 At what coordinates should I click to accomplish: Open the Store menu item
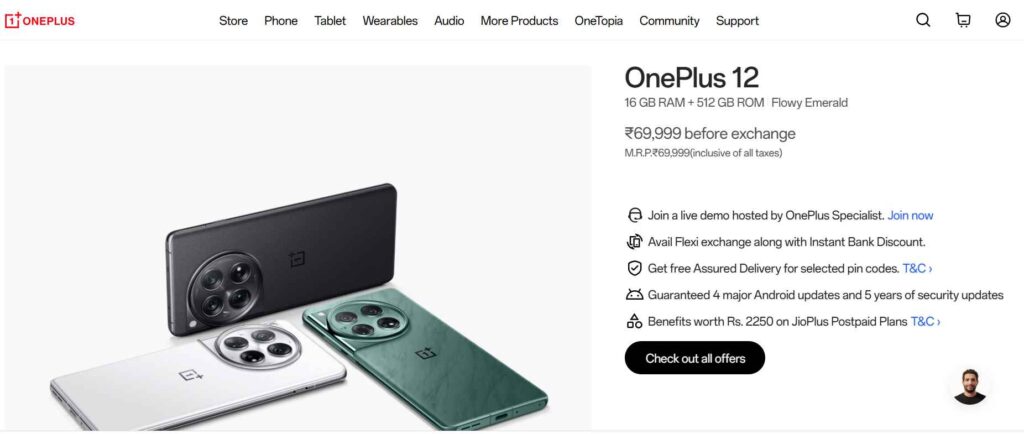[233, 21]
